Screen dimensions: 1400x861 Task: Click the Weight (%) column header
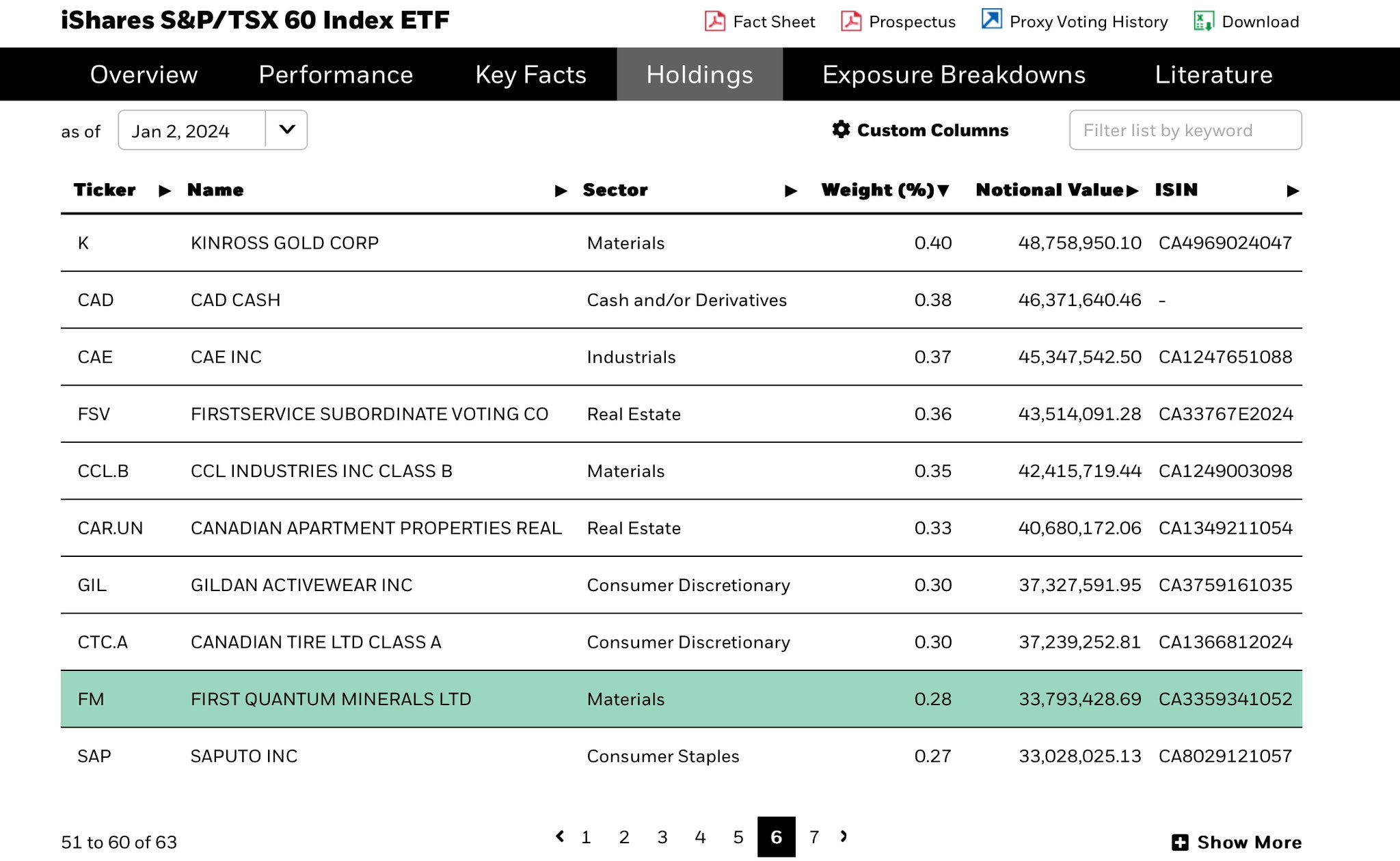click(878, 190)
